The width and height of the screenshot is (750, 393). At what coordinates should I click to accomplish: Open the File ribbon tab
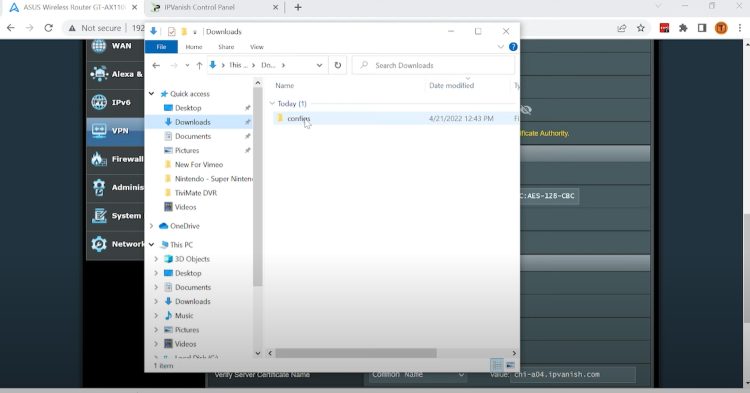pyautogui.click(x=161, y=47)
